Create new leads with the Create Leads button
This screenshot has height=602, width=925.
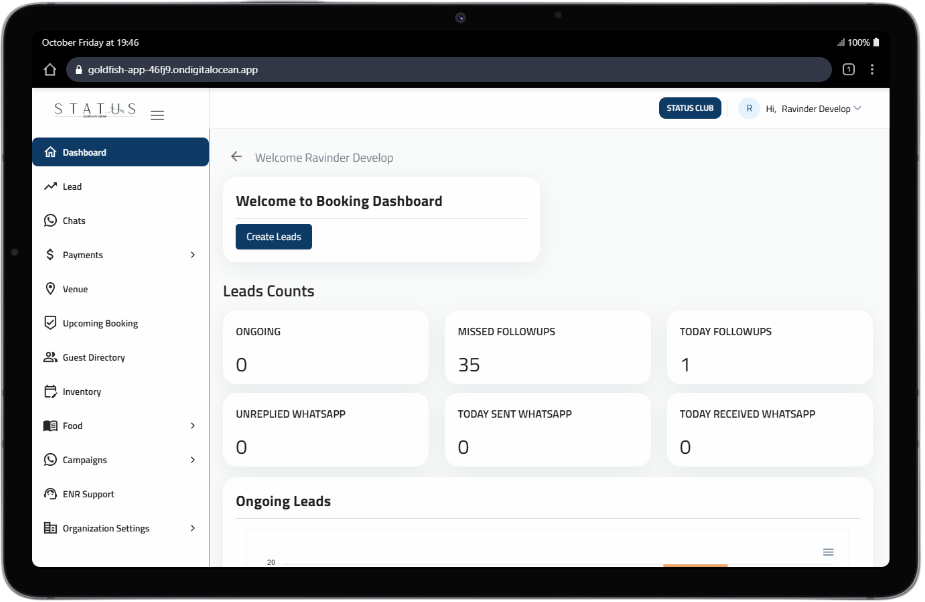273,237
